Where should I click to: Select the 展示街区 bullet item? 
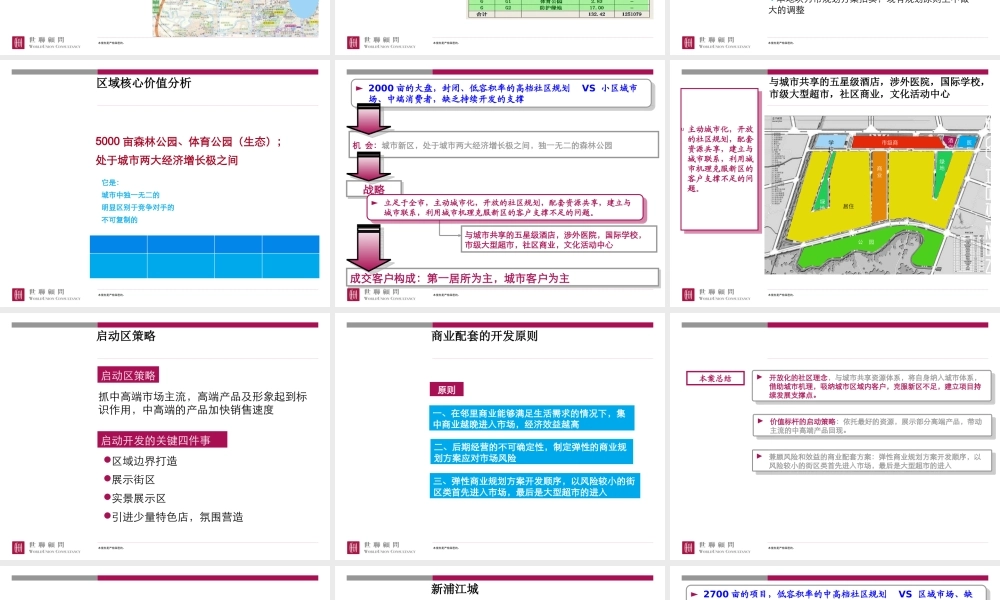click(x=129, y=479)
